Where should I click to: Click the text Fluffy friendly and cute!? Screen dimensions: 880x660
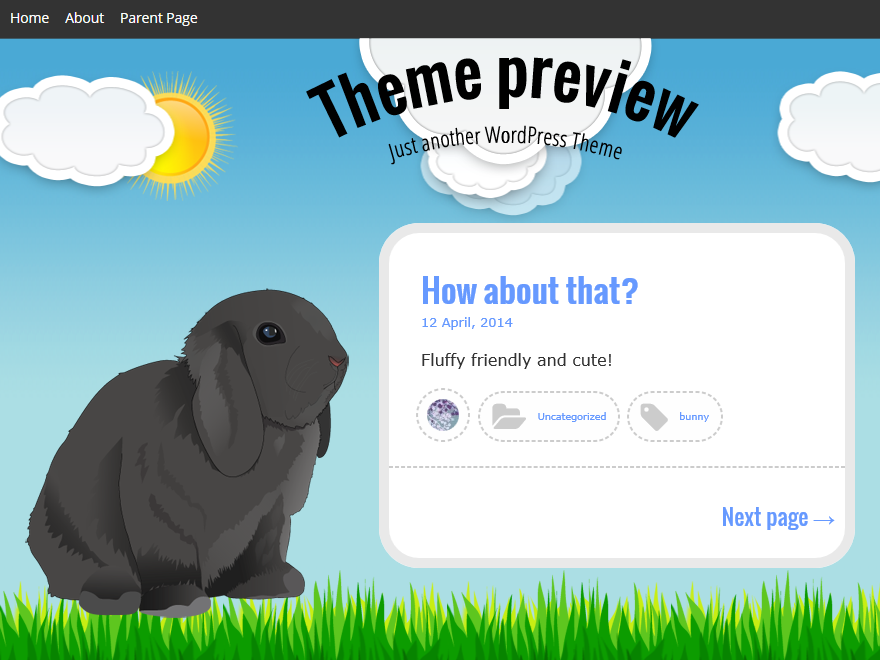click(516, 360)
